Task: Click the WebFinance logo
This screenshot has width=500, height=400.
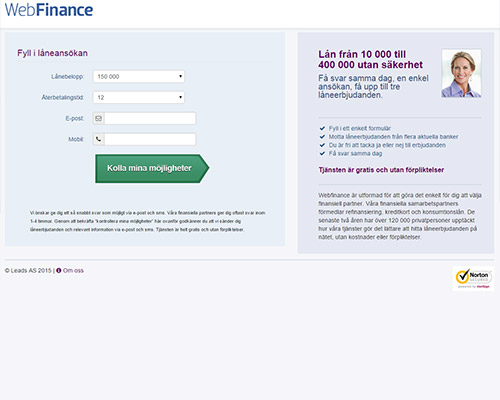Action: tap(49, 10)
